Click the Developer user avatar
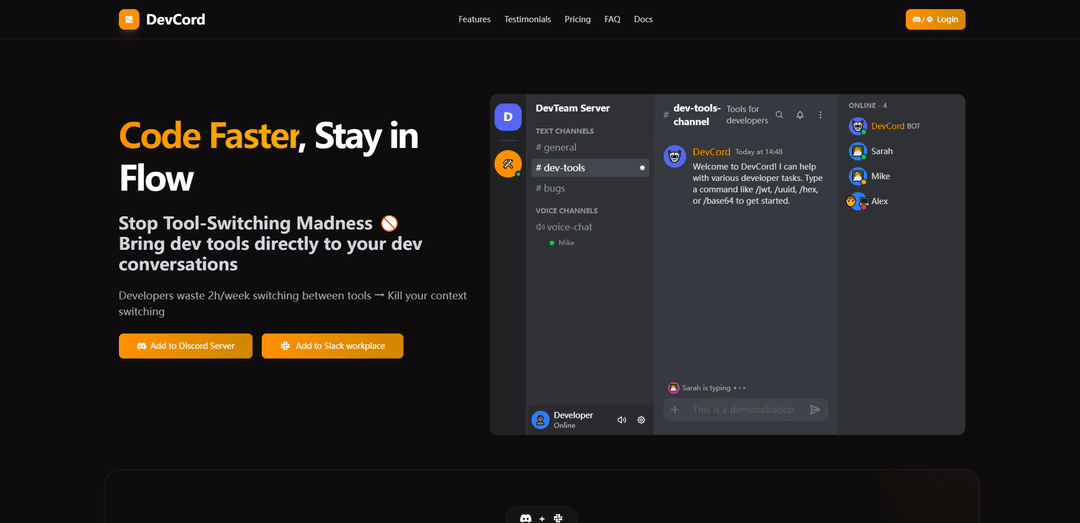 541,420
